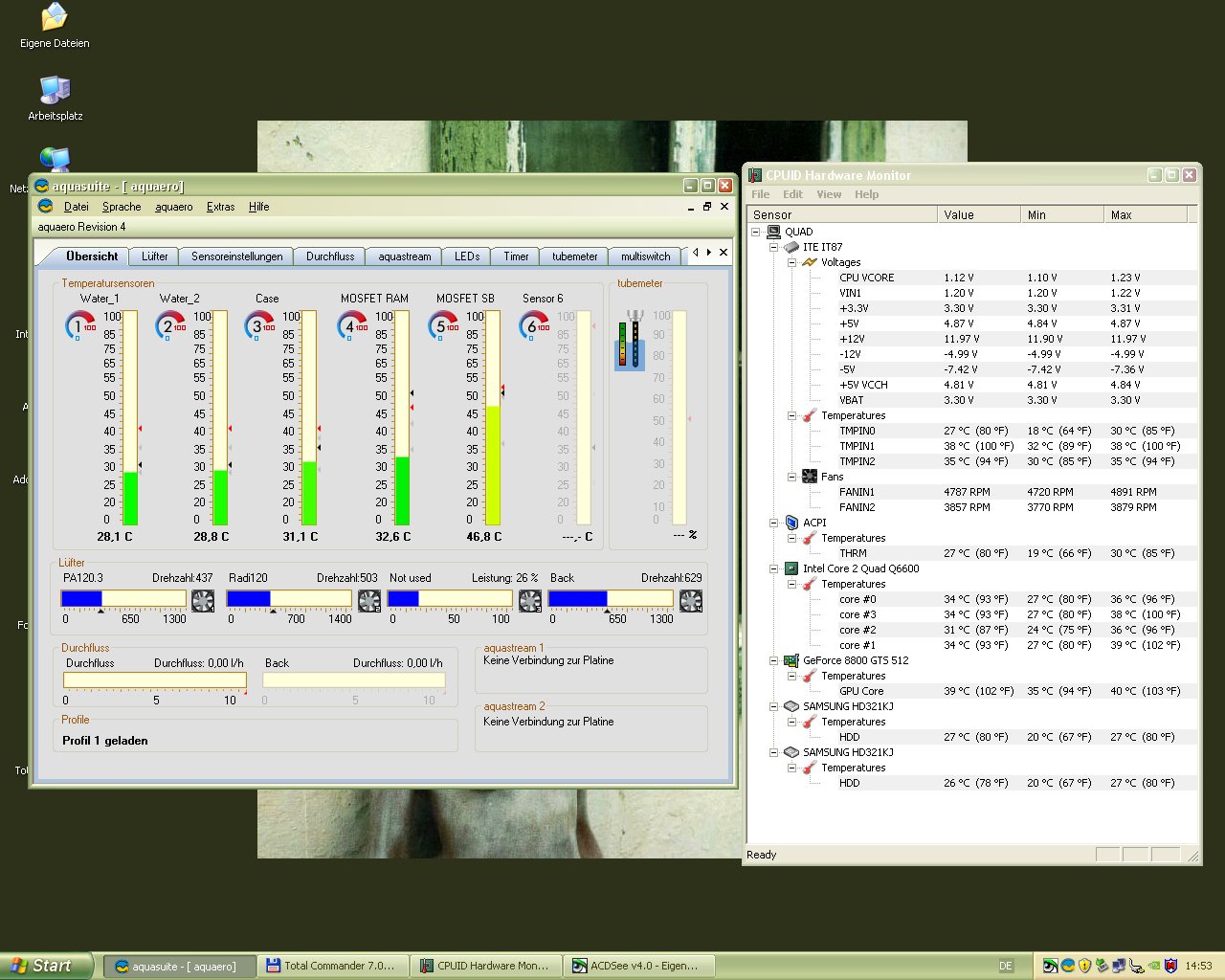The width and height of the screenshot is (1225, 980).
Task: Collapse the Intel Core 2 Quad Q6600 node
Action: tap(773, 568)
